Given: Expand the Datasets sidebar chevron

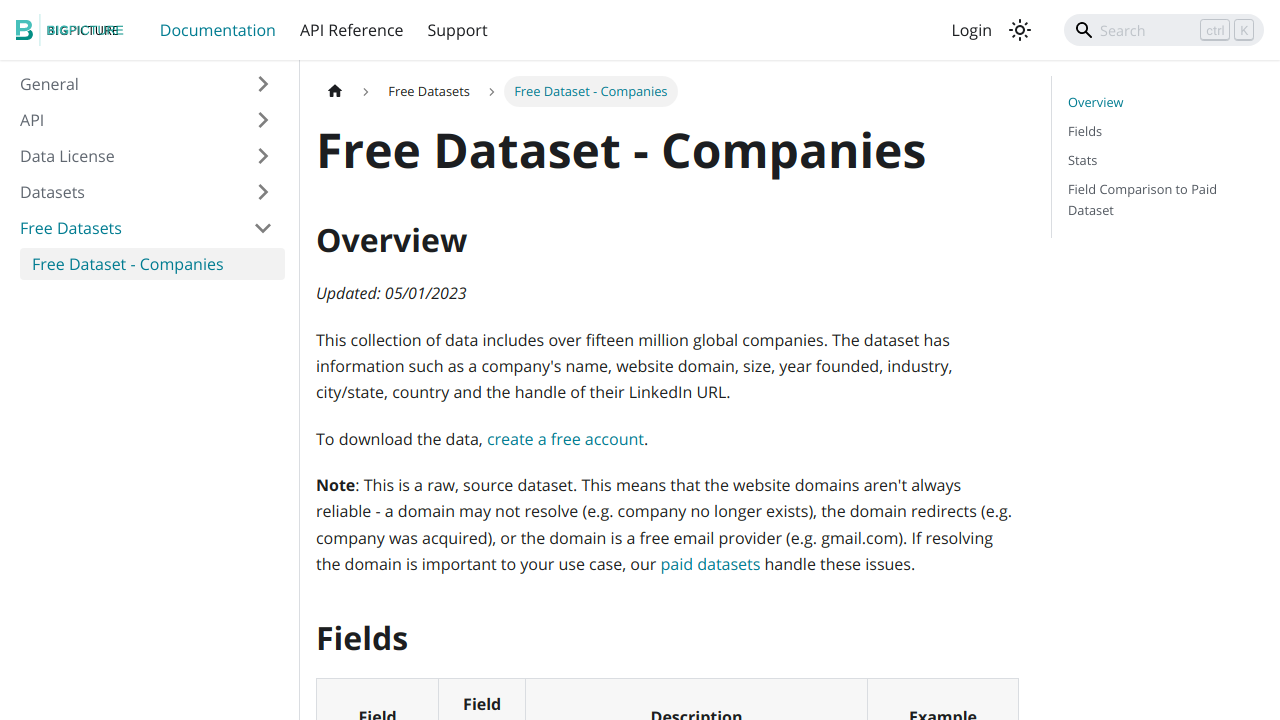Looking at the screenshot, I should tap(263, 192).
